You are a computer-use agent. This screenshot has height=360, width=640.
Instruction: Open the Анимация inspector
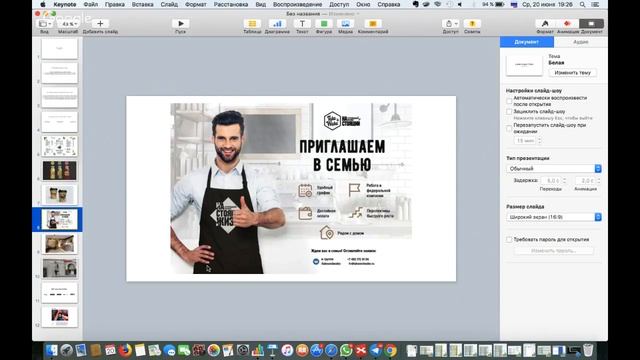[567, 24]
